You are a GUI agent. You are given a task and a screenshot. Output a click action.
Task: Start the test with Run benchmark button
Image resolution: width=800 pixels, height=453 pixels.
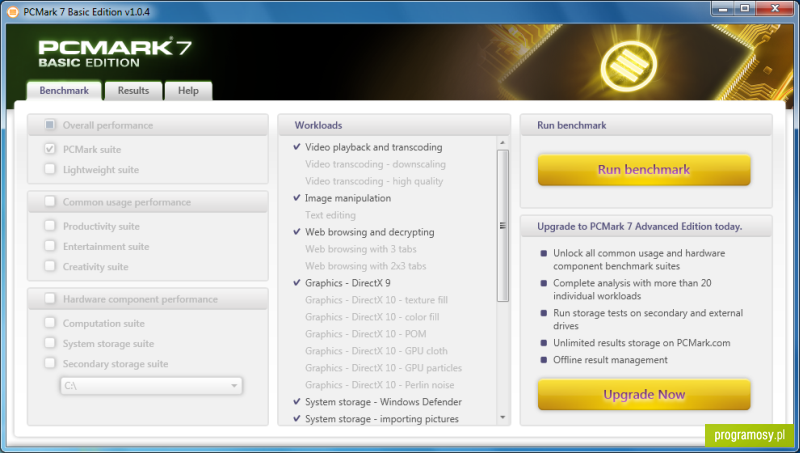coord(644,170)
